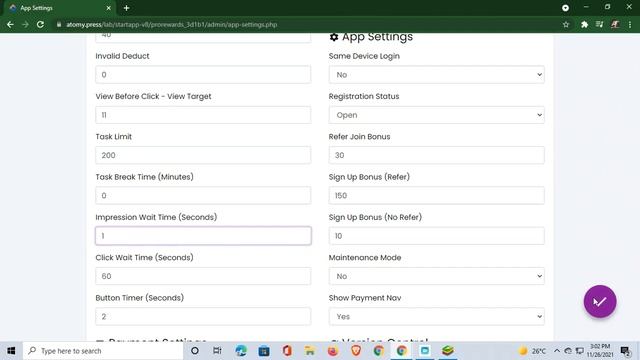This screenshot has width=640, height=360.
Task: Click the Impression Wait Time input
Action: pyautogui.click(x=203, y=236)
